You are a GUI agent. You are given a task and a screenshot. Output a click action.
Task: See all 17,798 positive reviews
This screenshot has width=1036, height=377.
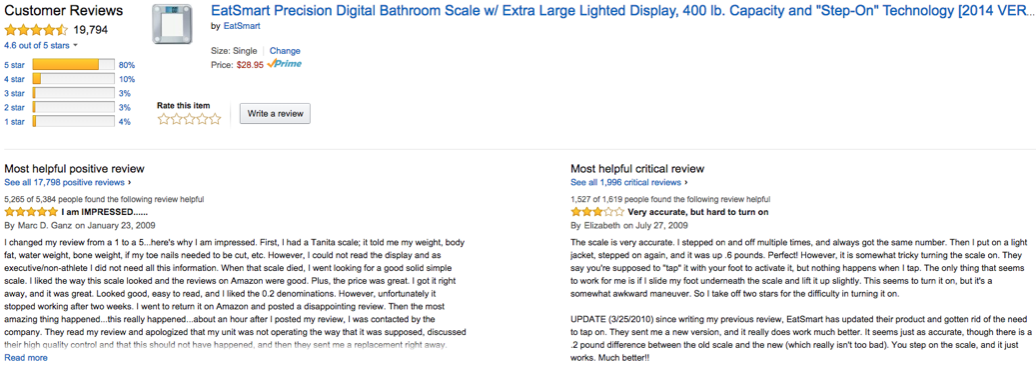67,182
